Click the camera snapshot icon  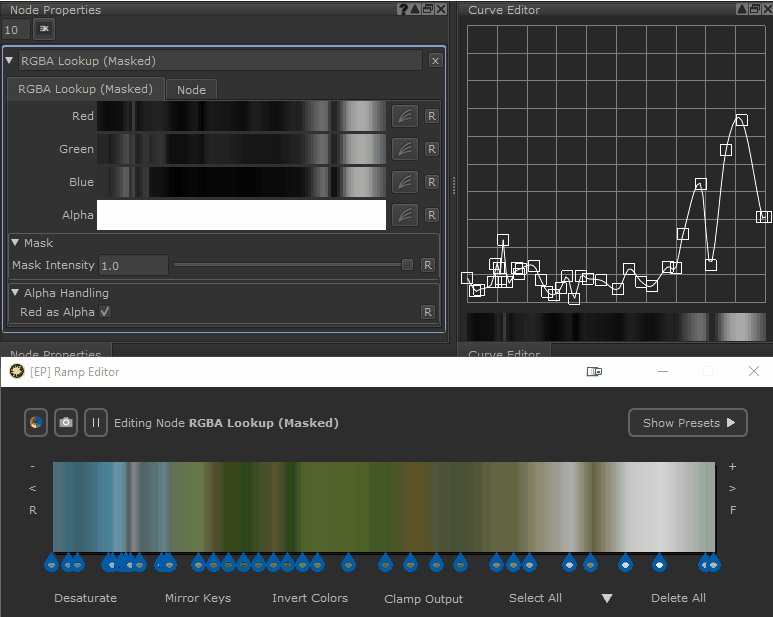click(66, 422)
